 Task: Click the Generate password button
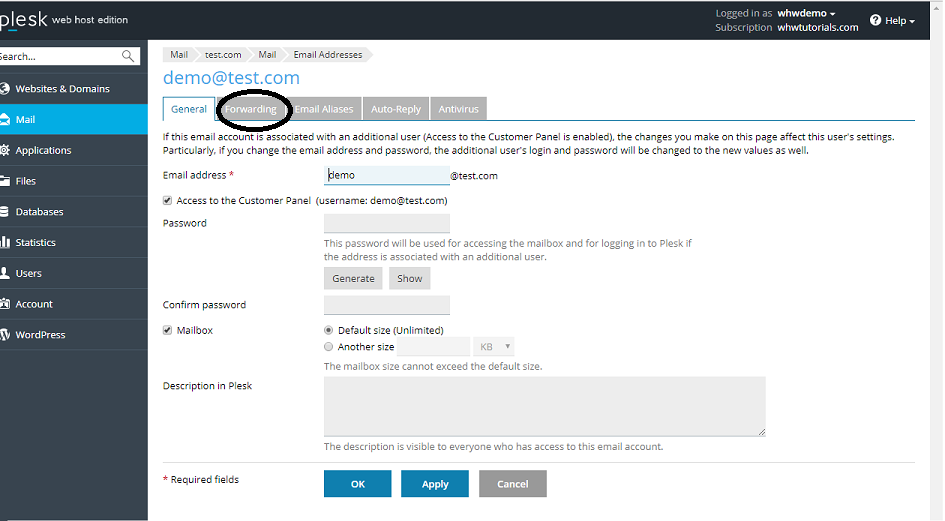[353, 279]
